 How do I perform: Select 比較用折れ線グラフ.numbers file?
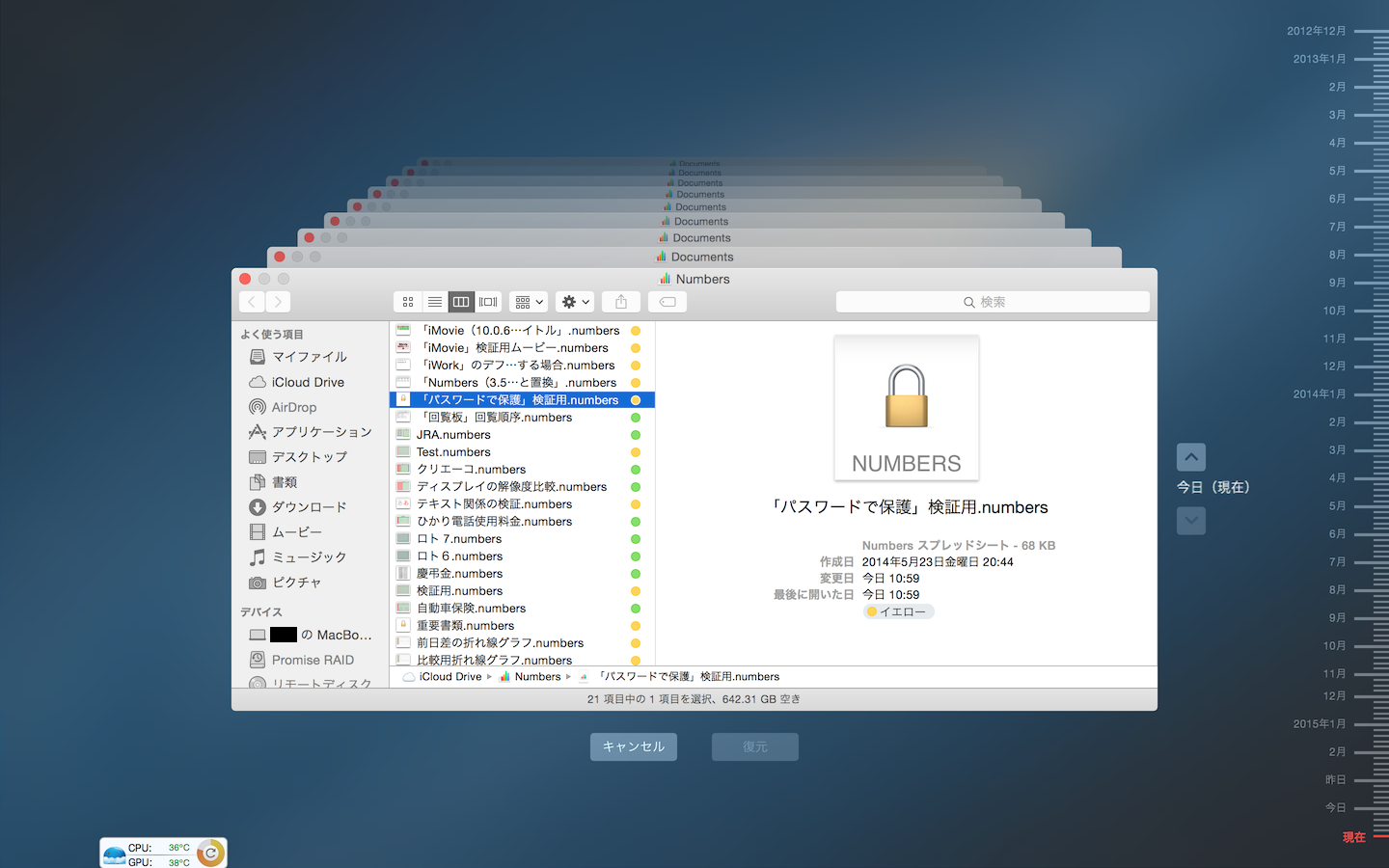pyautogui.click(x=522, y=660)
